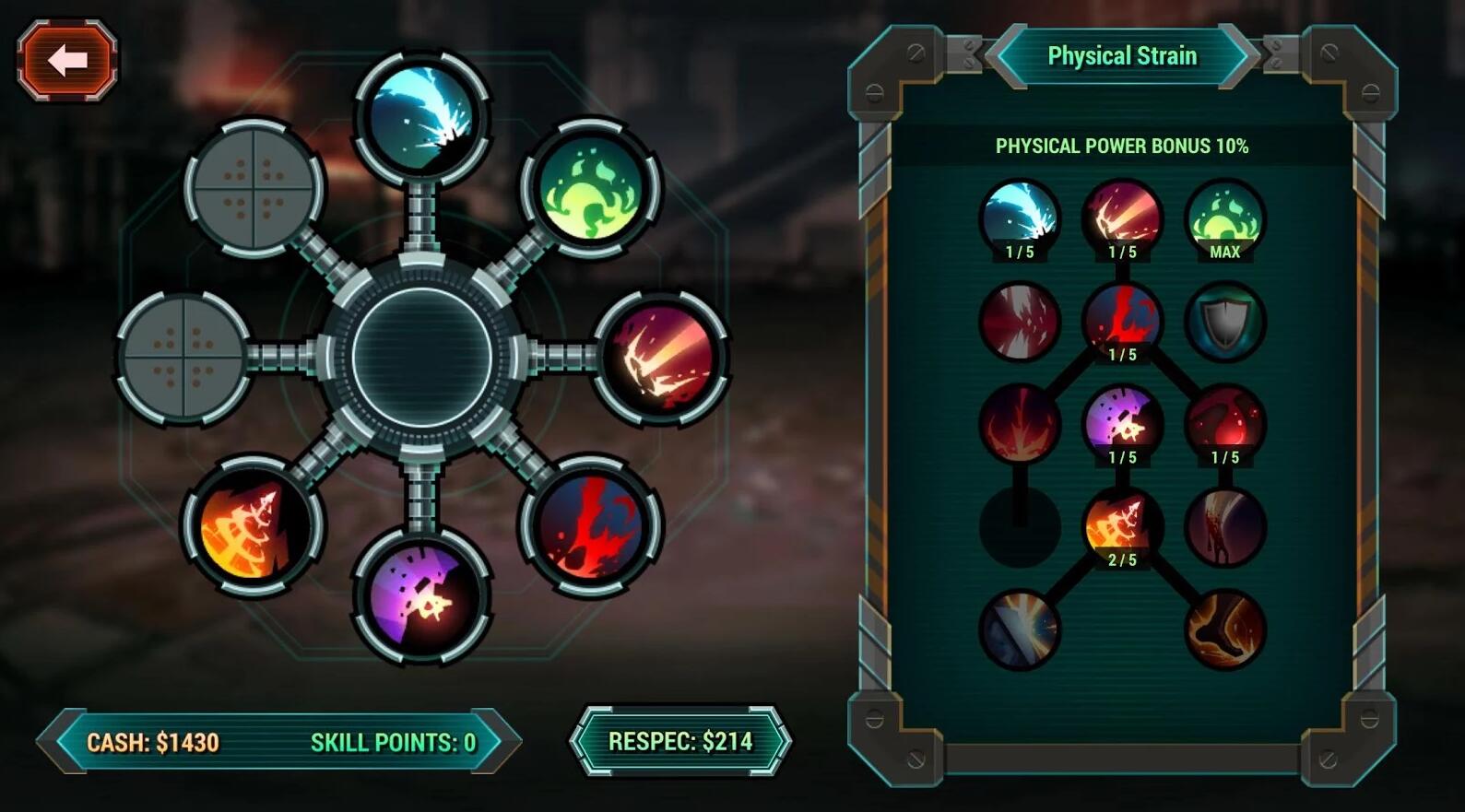1465x812 pixels.
Task: Select the green flame skill in the wheel
Action: [x=591, y=188]
